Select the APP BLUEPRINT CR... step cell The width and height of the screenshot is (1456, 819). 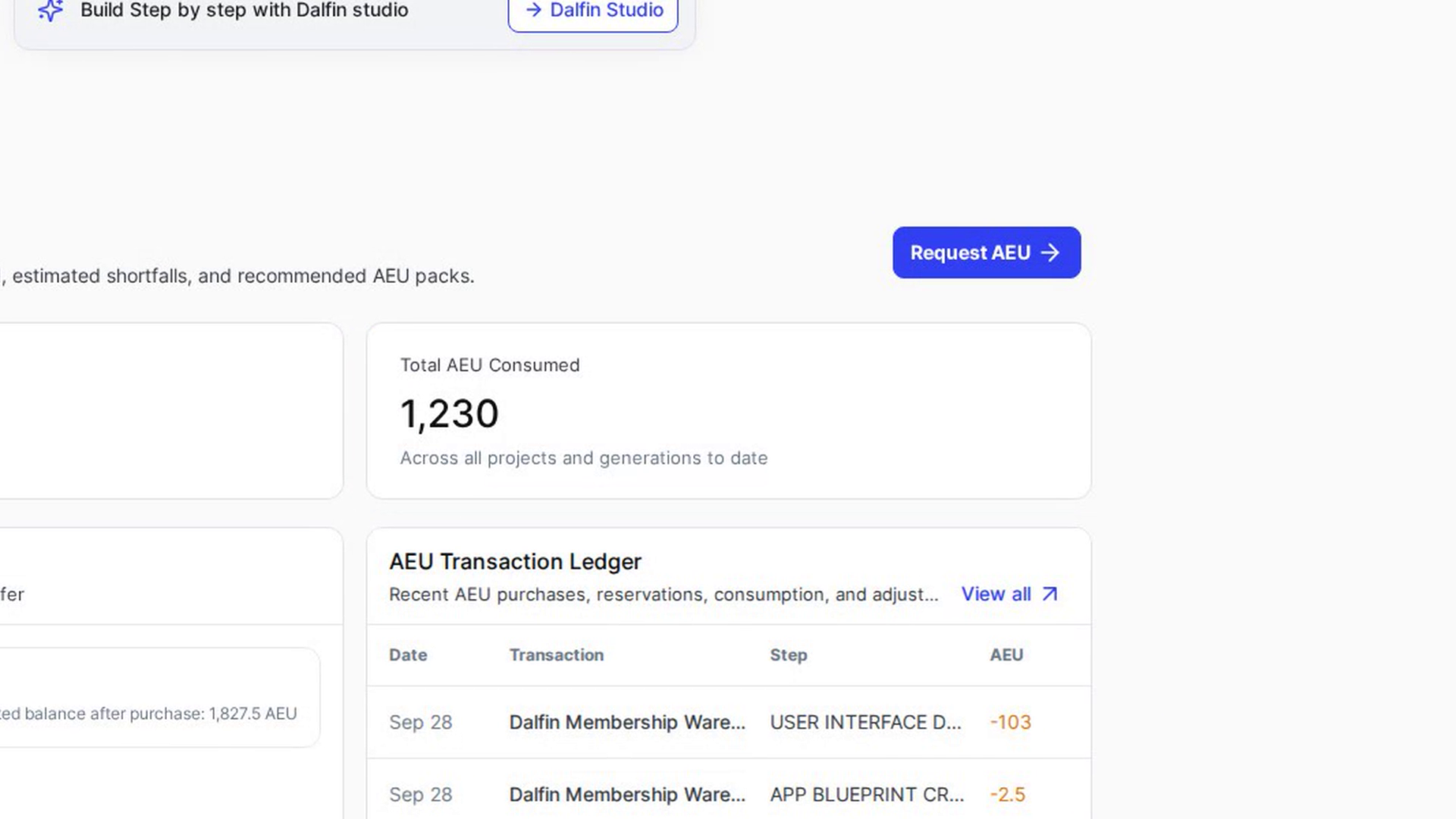click(x=867, y=794)
